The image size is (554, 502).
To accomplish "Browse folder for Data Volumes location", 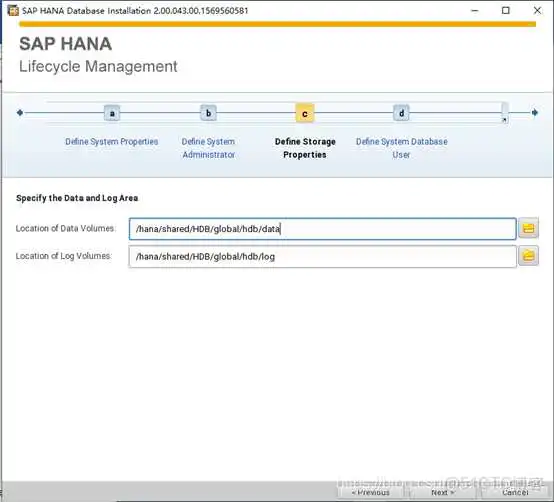I will point(528,228).
